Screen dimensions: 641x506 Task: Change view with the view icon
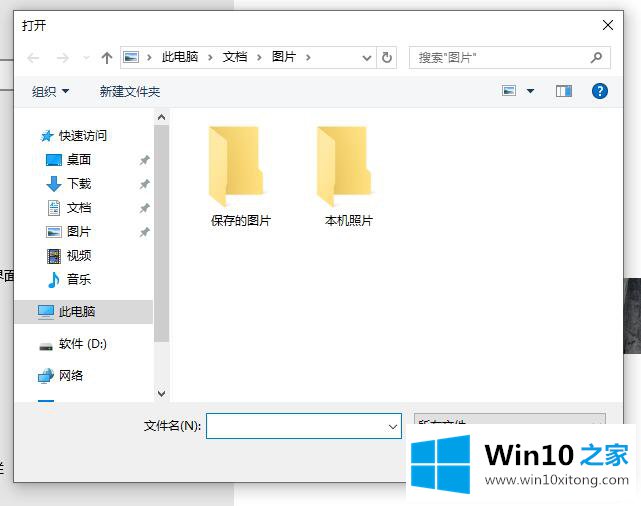(509, 90)
